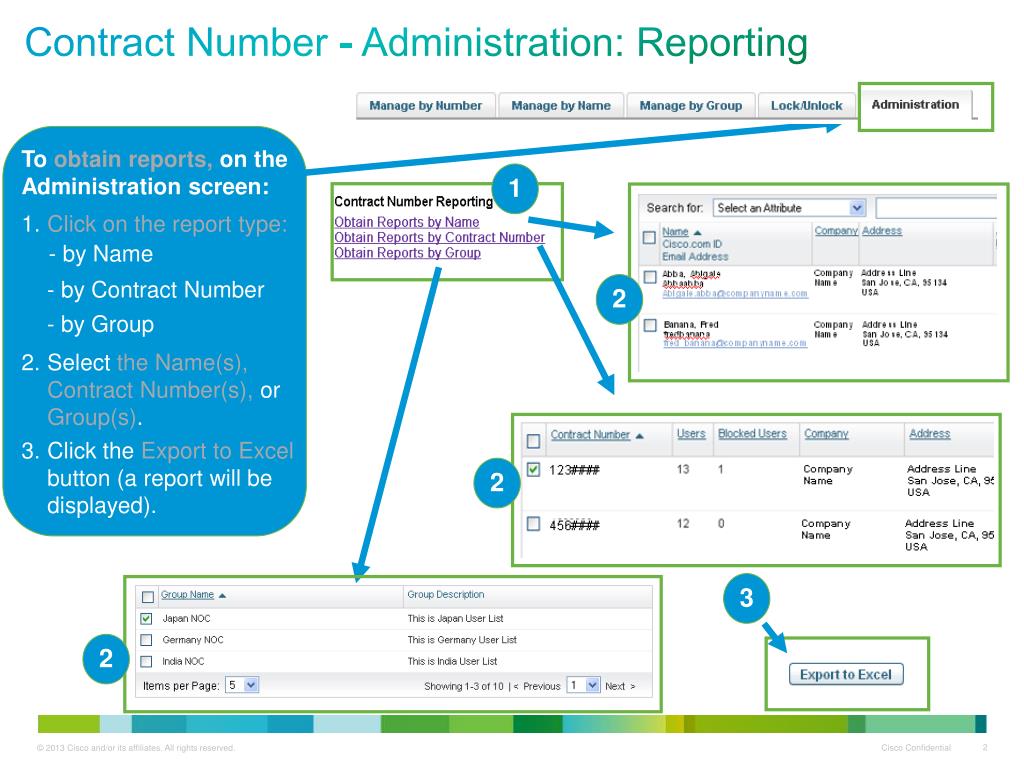Open the page number dropdown

583,685
